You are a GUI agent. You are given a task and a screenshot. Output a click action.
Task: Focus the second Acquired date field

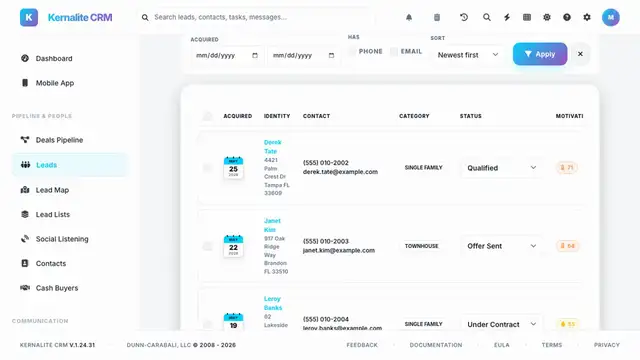(303, 56)
